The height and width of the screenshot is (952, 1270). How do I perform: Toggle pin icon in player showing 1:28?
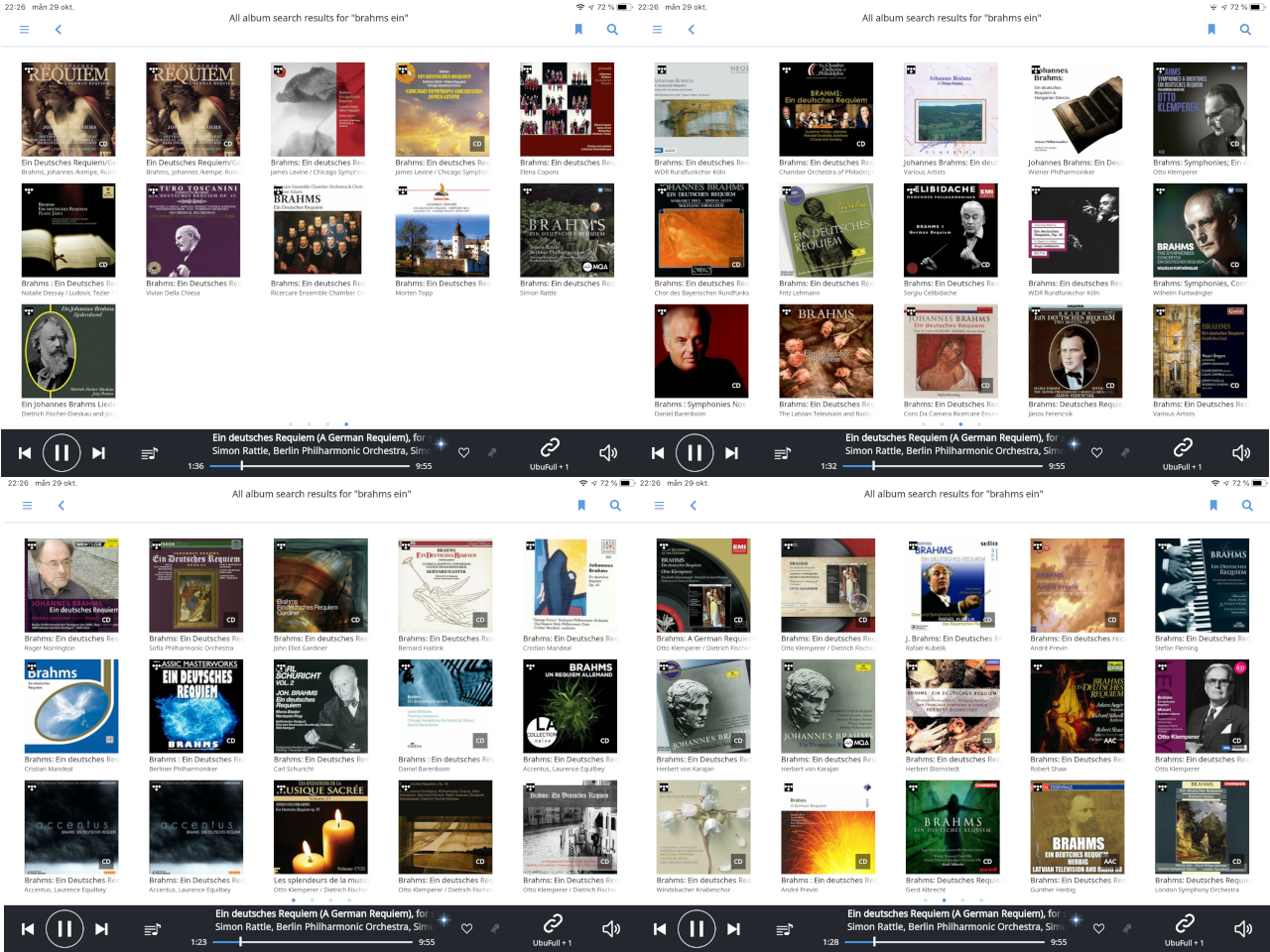(1126, 928)
